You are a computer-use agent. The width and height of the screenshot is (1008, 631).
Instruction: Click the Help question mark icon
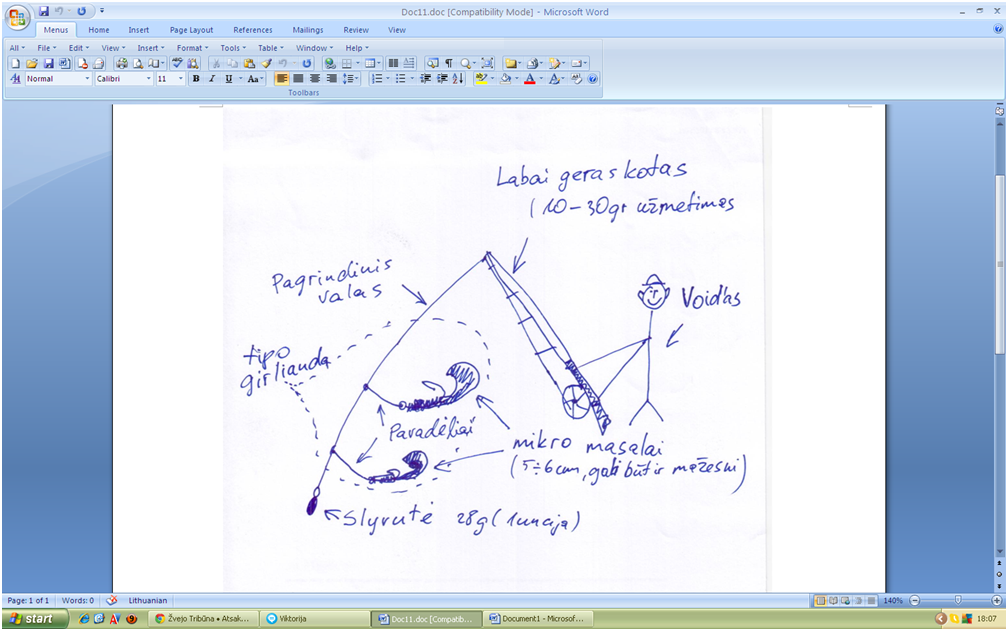click(593, 78)
